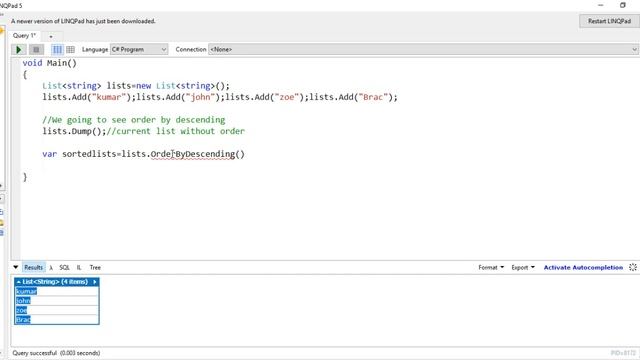
Task: Collapse the results panel arrow
Action: pyautogui.click(x=16, y=267)
